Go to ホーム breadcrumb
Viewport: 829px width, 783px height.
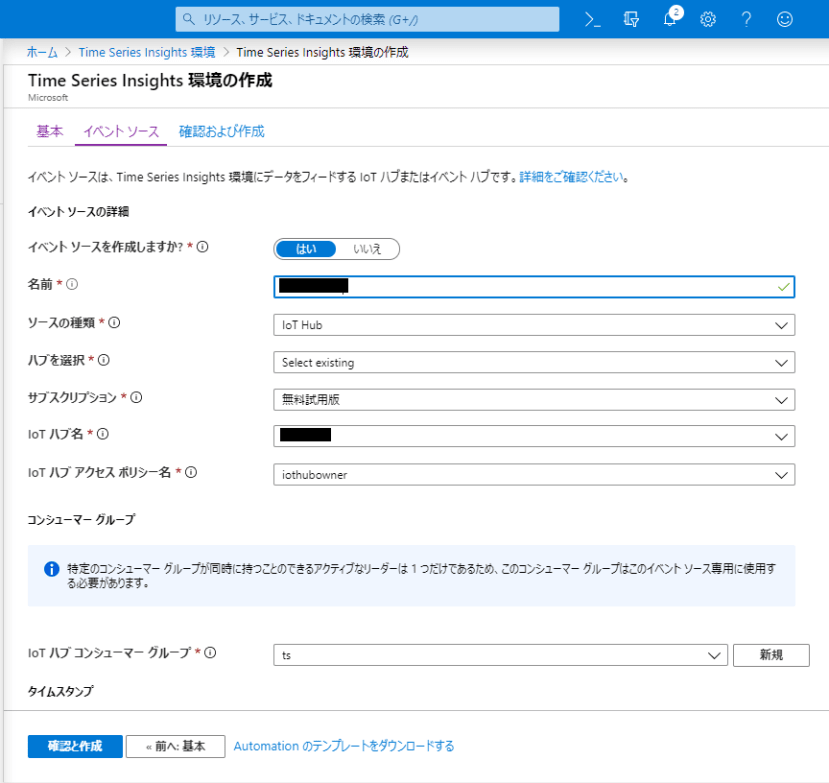click(42, 52)
